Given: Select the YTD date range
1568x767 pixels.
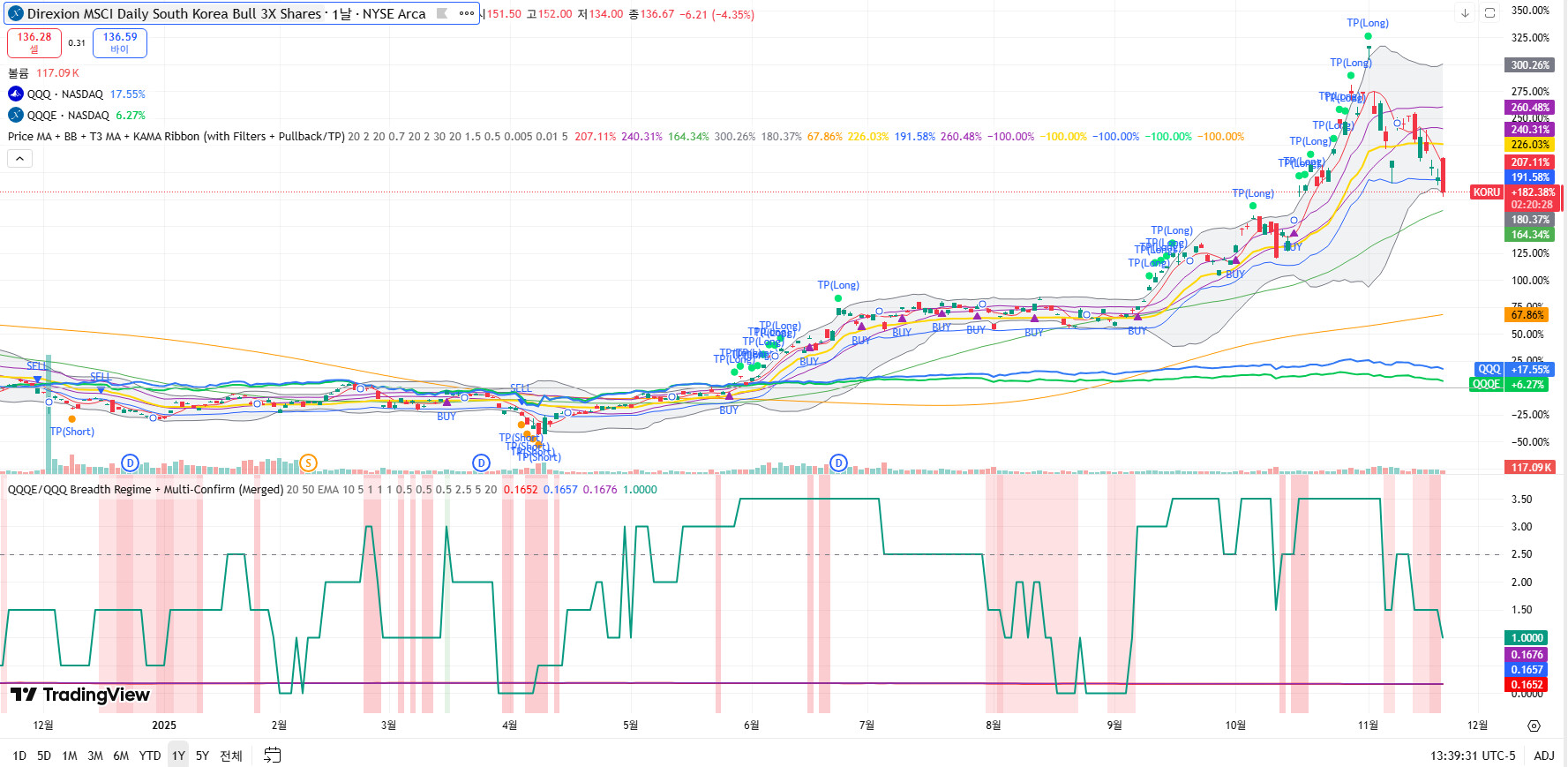Looking at the screenshot, I should tap(150, 756).
